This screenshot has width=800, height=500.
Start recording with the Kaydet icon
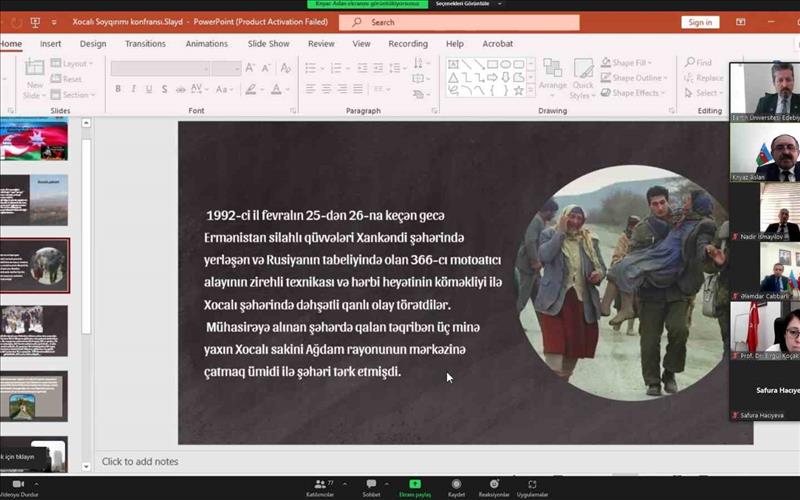456,486
